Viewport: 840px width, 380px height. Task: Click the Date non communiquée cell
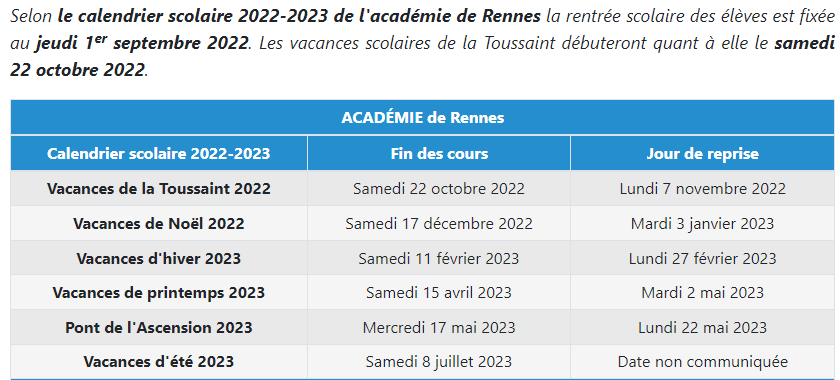[x=702, y=362]
